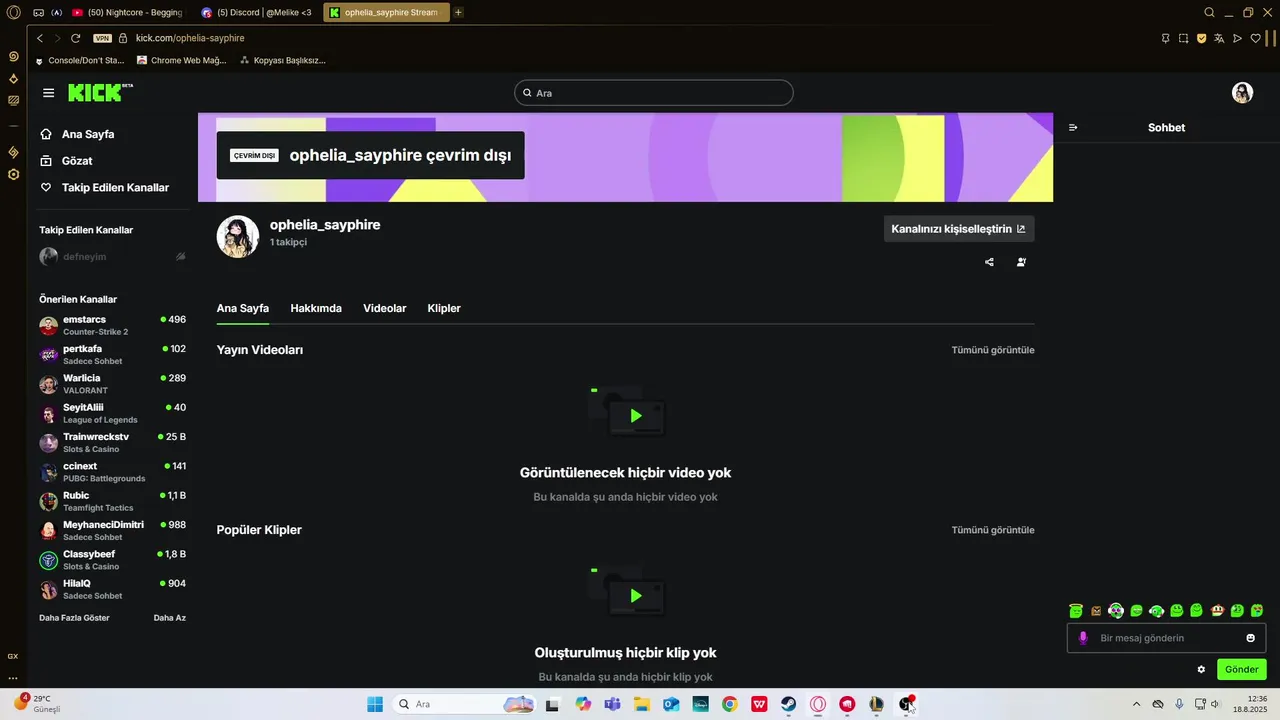Open the channel user-manage icon beside share
This screenshot has height=720, width=1280.
pyautogui.click(x=1021, y=262)
